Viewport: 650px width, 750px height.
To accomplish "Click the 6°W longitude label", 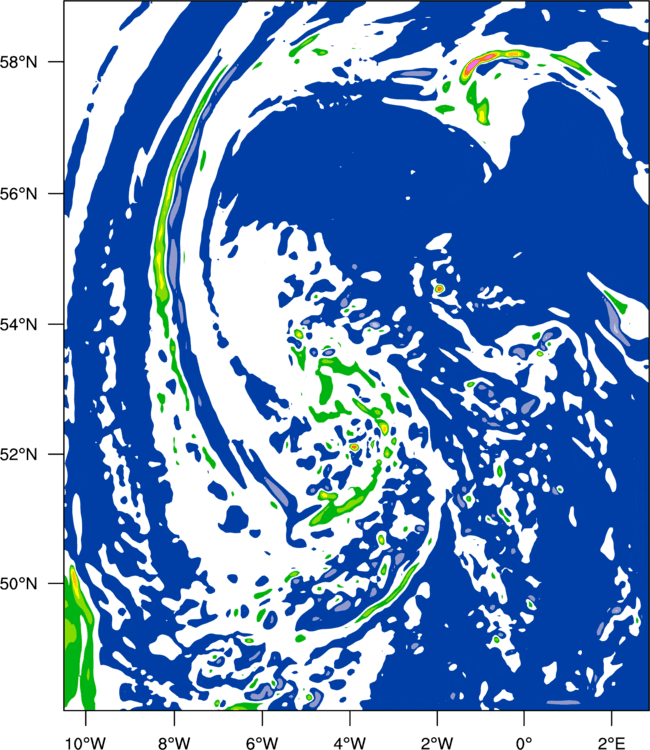I will pyautogui.click(x=262, y=743).
